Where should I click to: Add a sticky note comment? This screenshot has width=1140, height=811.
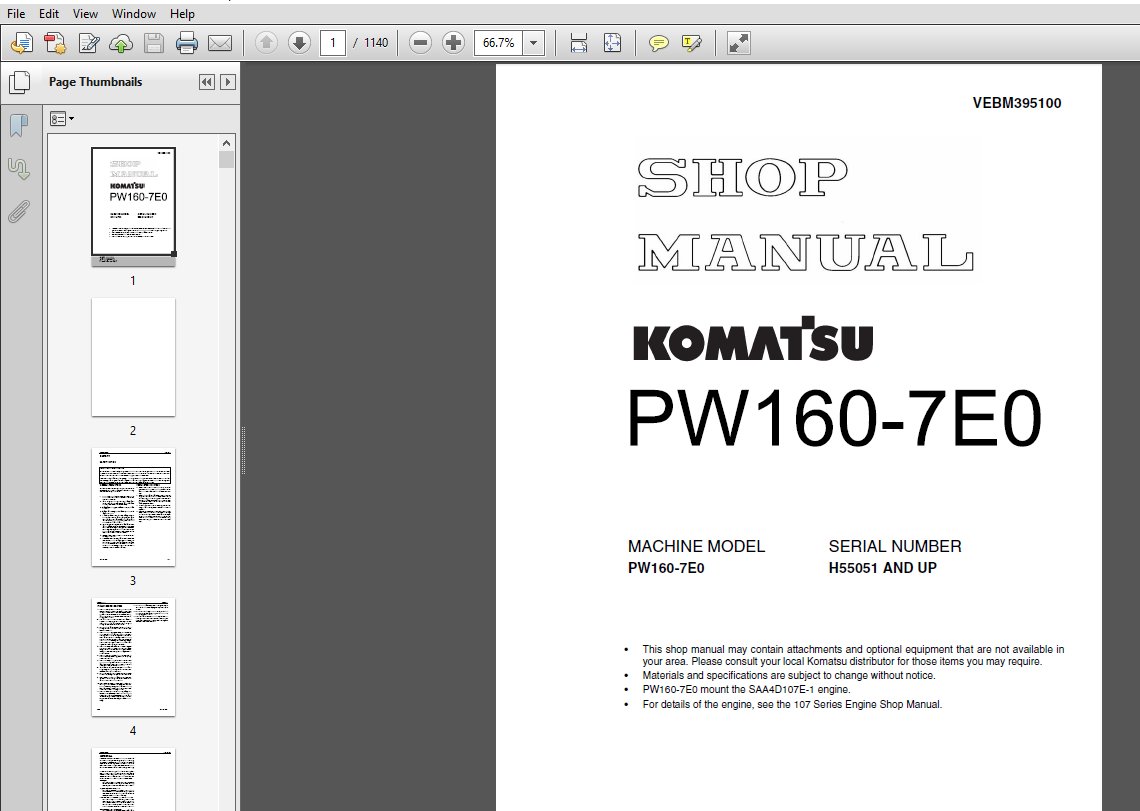[658, 43]
